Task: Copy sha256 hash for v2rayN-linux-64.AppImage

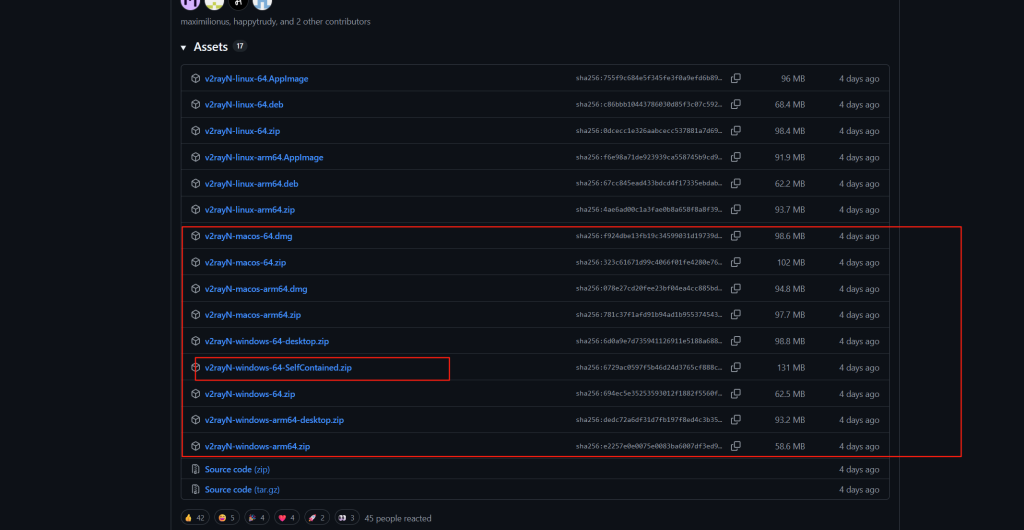Action: 735,78
